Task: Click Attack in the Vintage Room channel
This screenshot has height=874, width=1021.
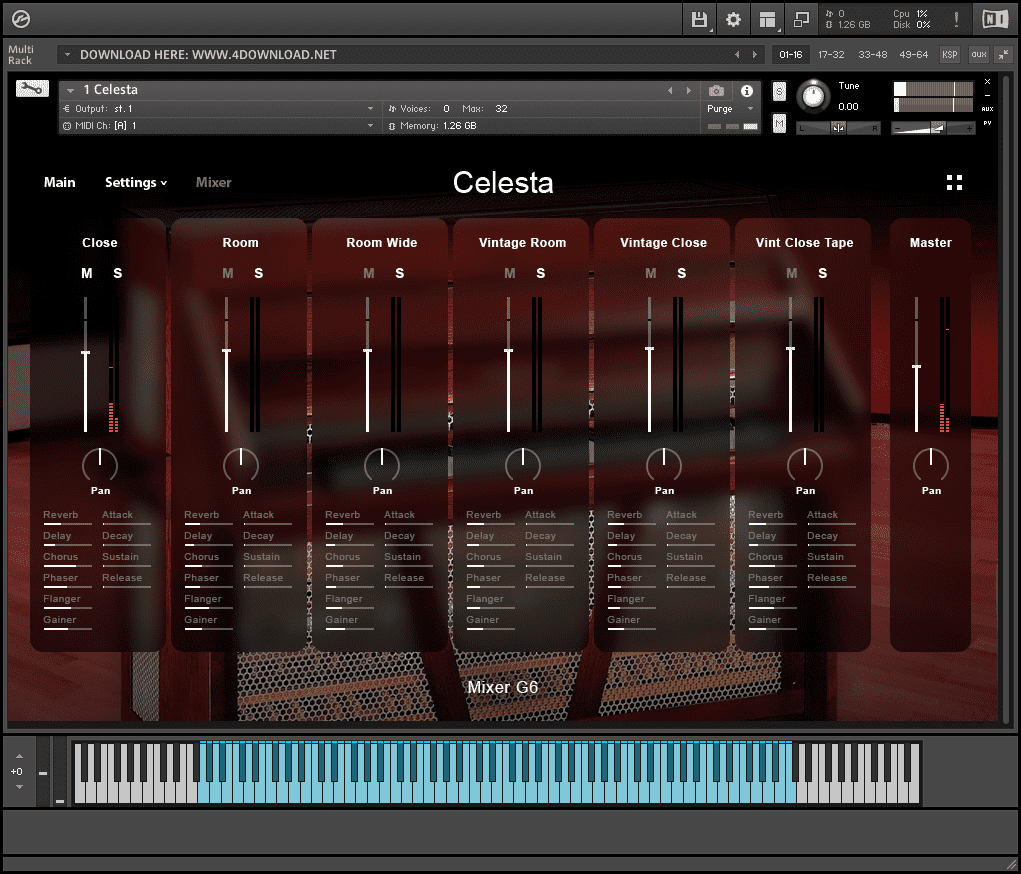Action: (540, 515)
